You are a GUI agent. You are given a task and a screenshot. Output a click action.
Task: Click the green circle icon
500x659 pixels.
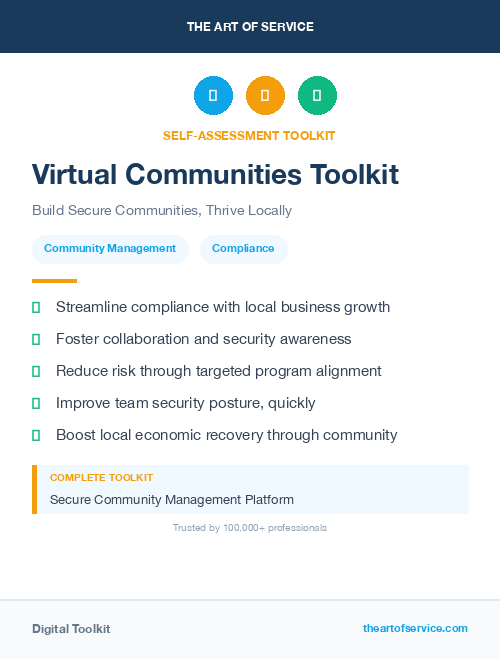coord(317,95)
